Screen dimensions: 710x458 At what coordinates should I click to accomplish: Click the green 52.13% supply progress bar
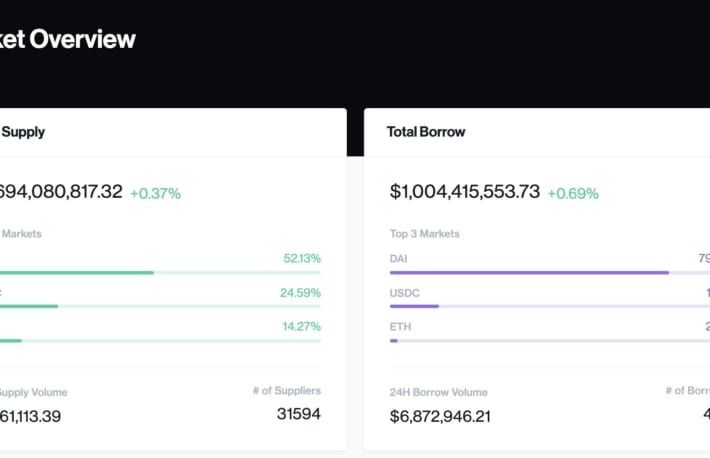point(160,273)
